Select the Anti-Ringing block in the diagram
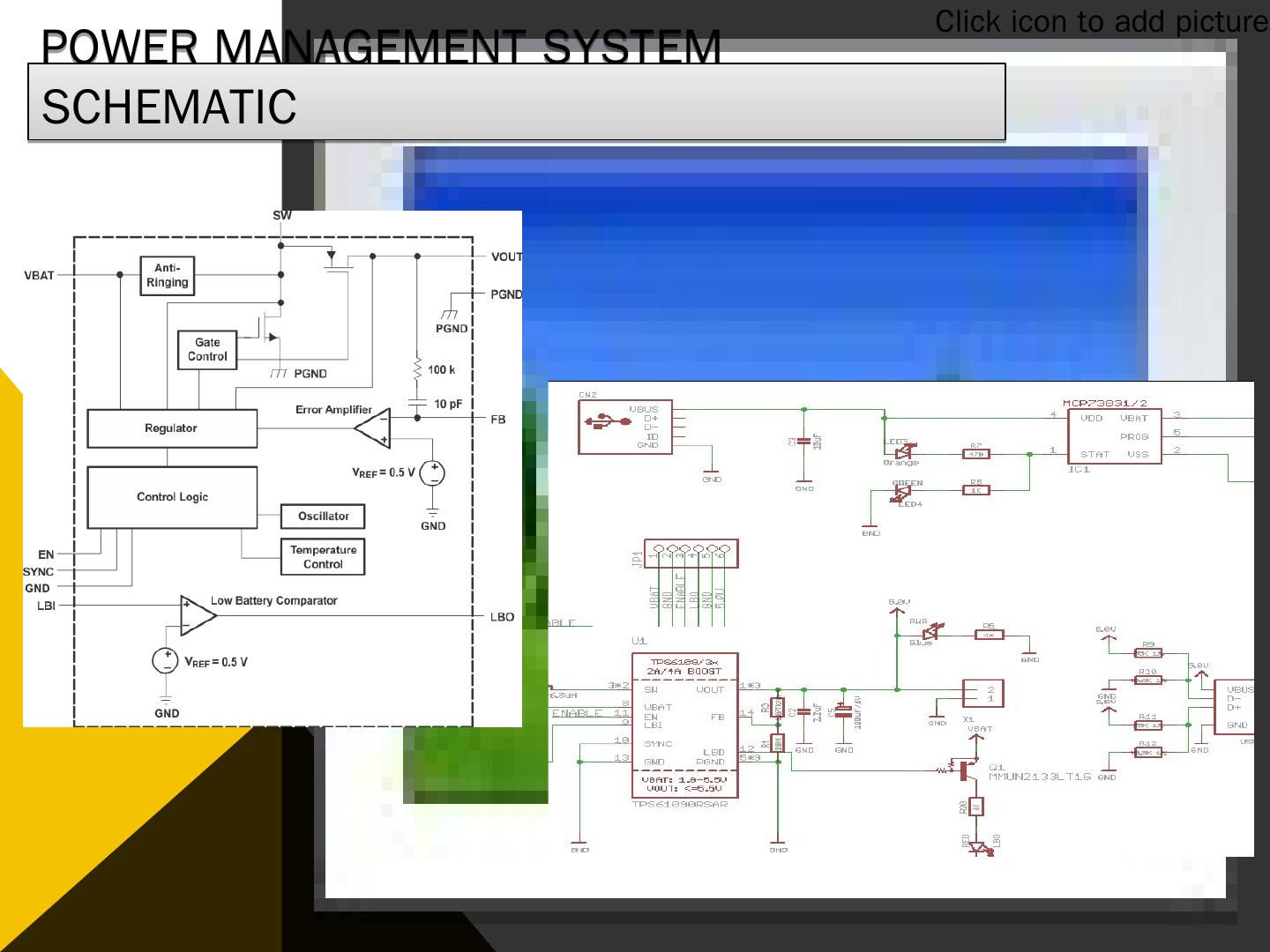1270x952 pixels. [167, 276]
